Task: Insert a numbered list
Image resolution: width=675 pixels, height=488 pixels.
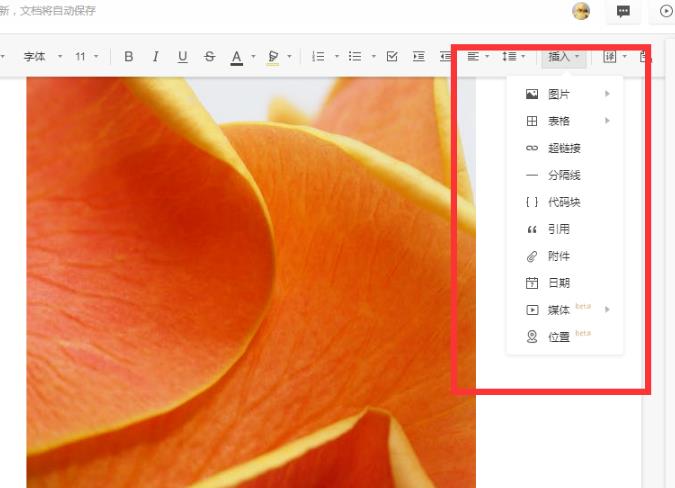Action: point(318,57)
